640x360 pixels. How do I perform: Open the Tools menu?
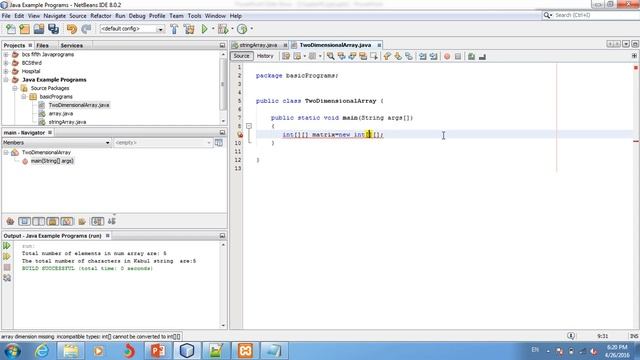(x=194, y=16)
